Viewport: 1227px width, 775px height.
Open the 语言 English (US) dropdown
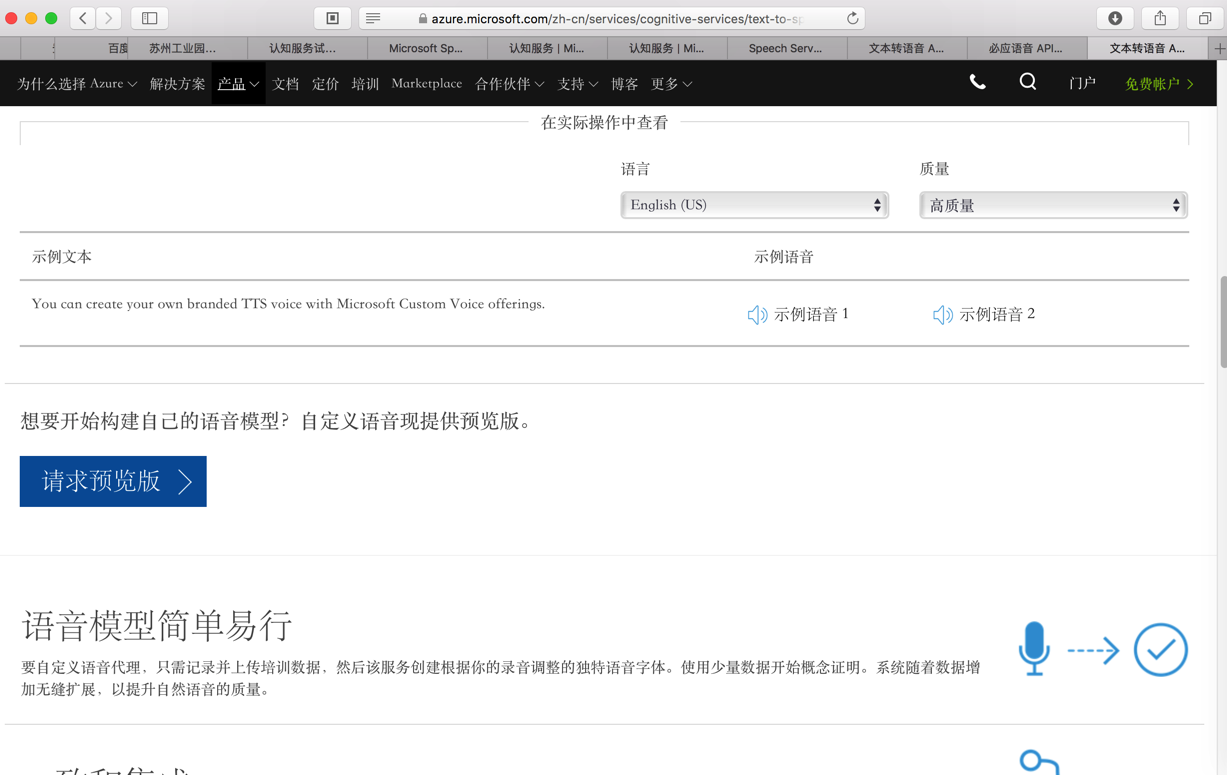tap(755, 205)
